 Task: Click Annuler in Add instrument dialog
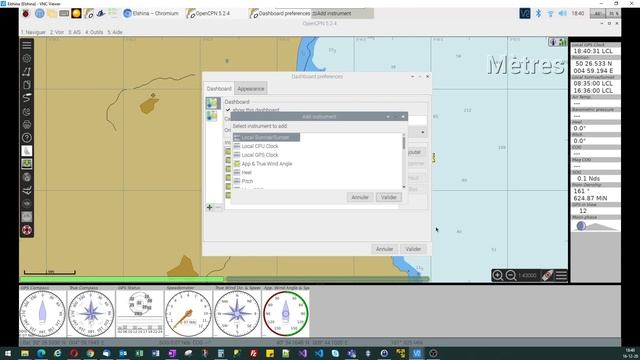coord(360,197)
